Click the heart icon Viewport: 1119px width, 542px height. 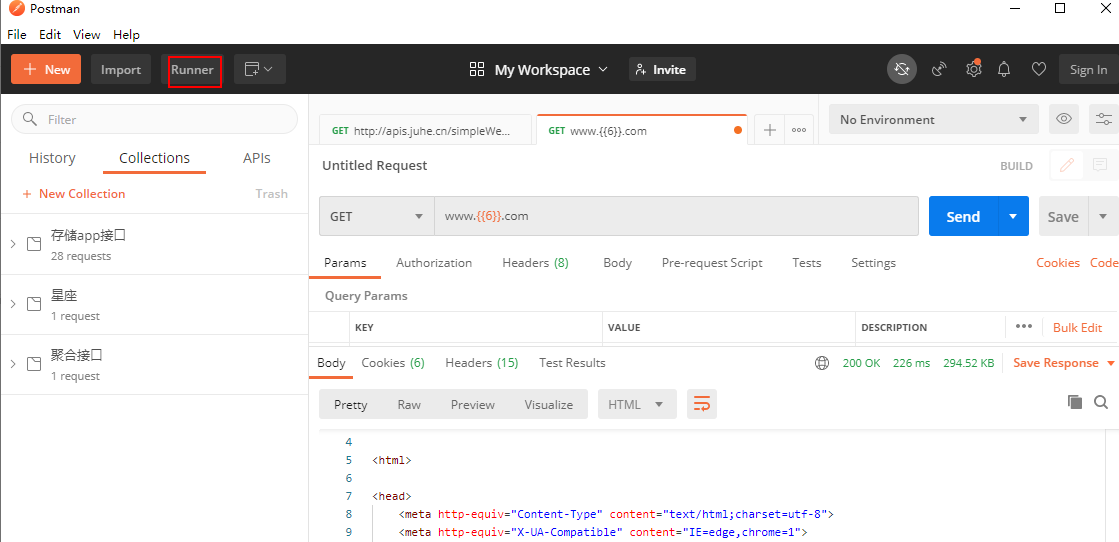click(1039, 69)
